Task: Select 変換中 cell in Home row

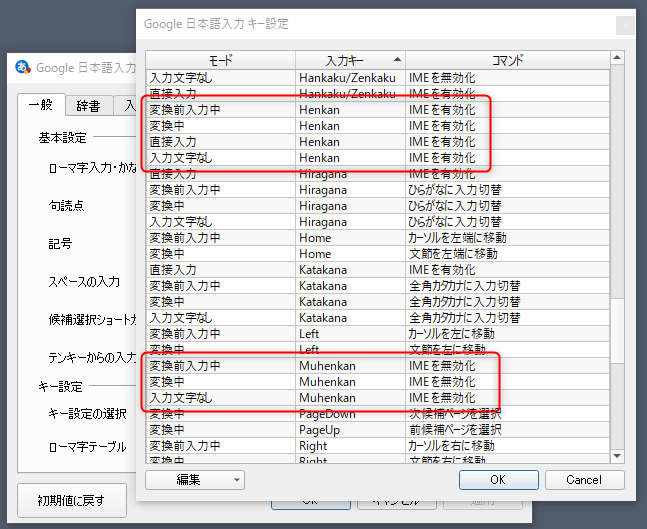Action: coord(221,254)
